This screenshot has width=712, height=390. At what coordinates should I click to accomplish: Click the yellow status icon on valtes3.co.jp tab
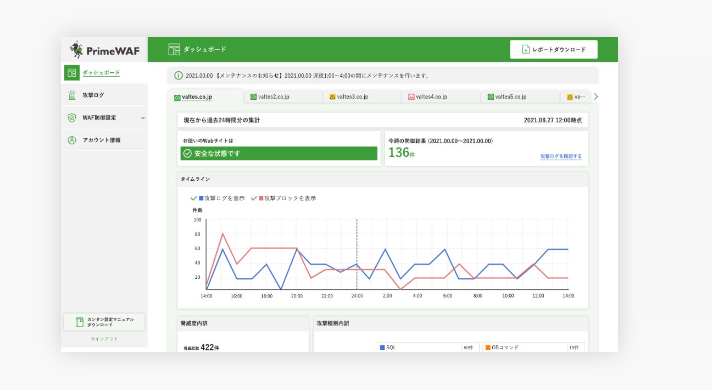pyautogui.click(x=332, y=97)
